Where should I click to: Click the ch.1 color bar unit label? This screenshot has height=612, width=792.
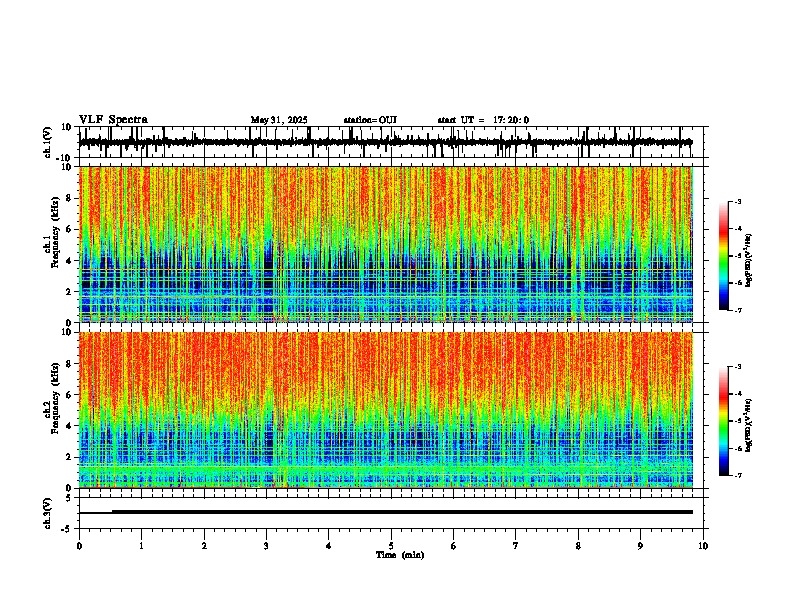(748, 261)
